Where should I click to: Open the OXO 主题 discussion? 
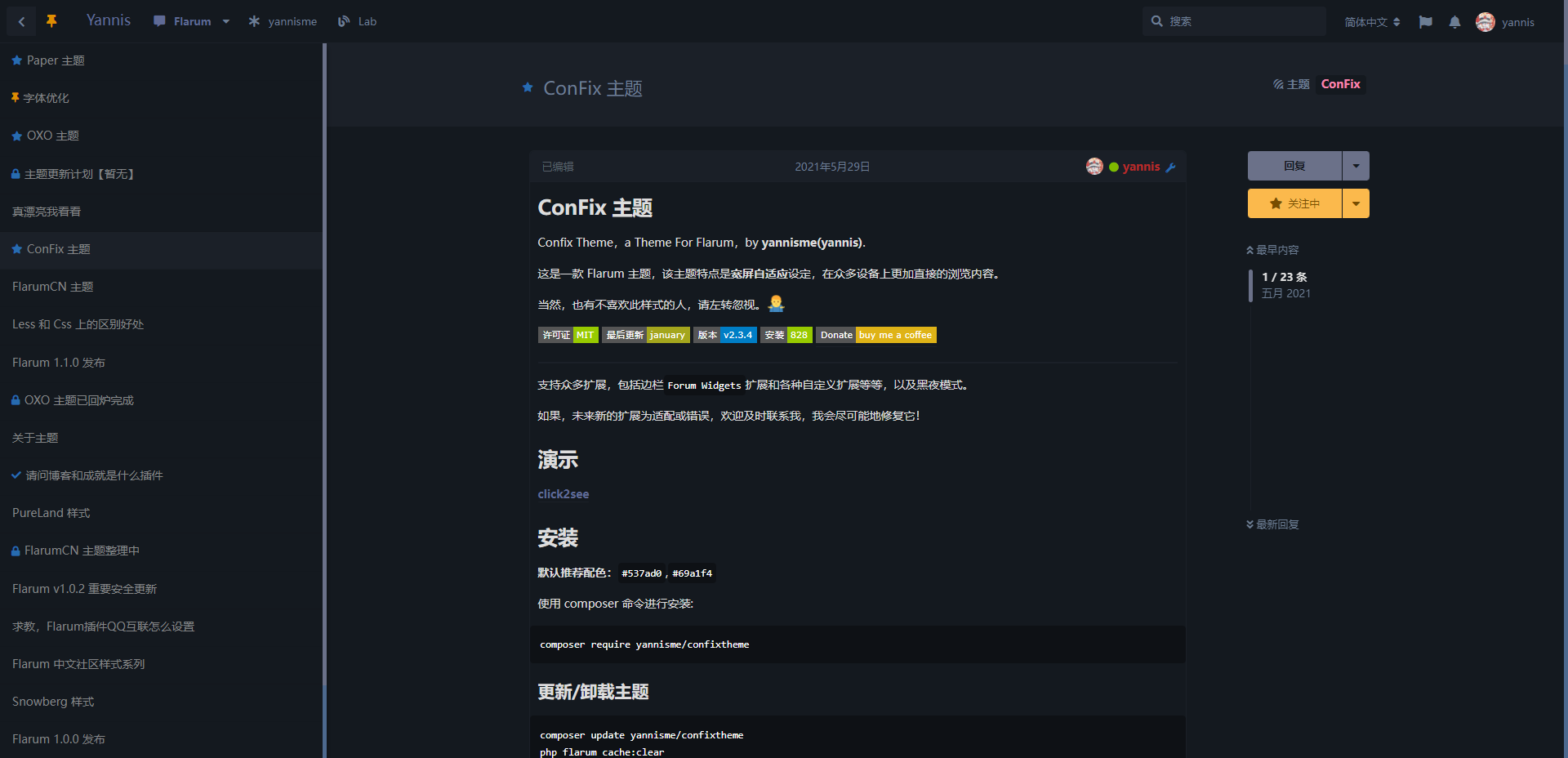[x=161, y=136]
